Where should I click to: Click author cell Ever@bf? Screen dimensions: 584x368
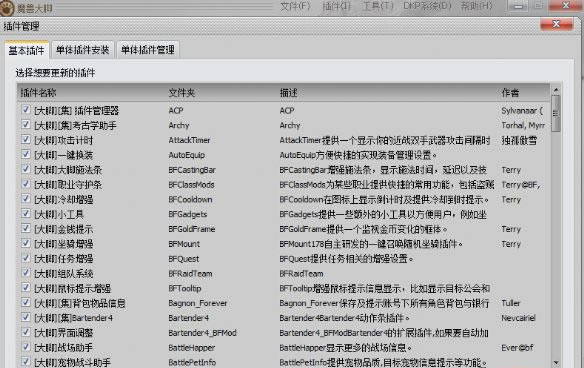(517, 348)
